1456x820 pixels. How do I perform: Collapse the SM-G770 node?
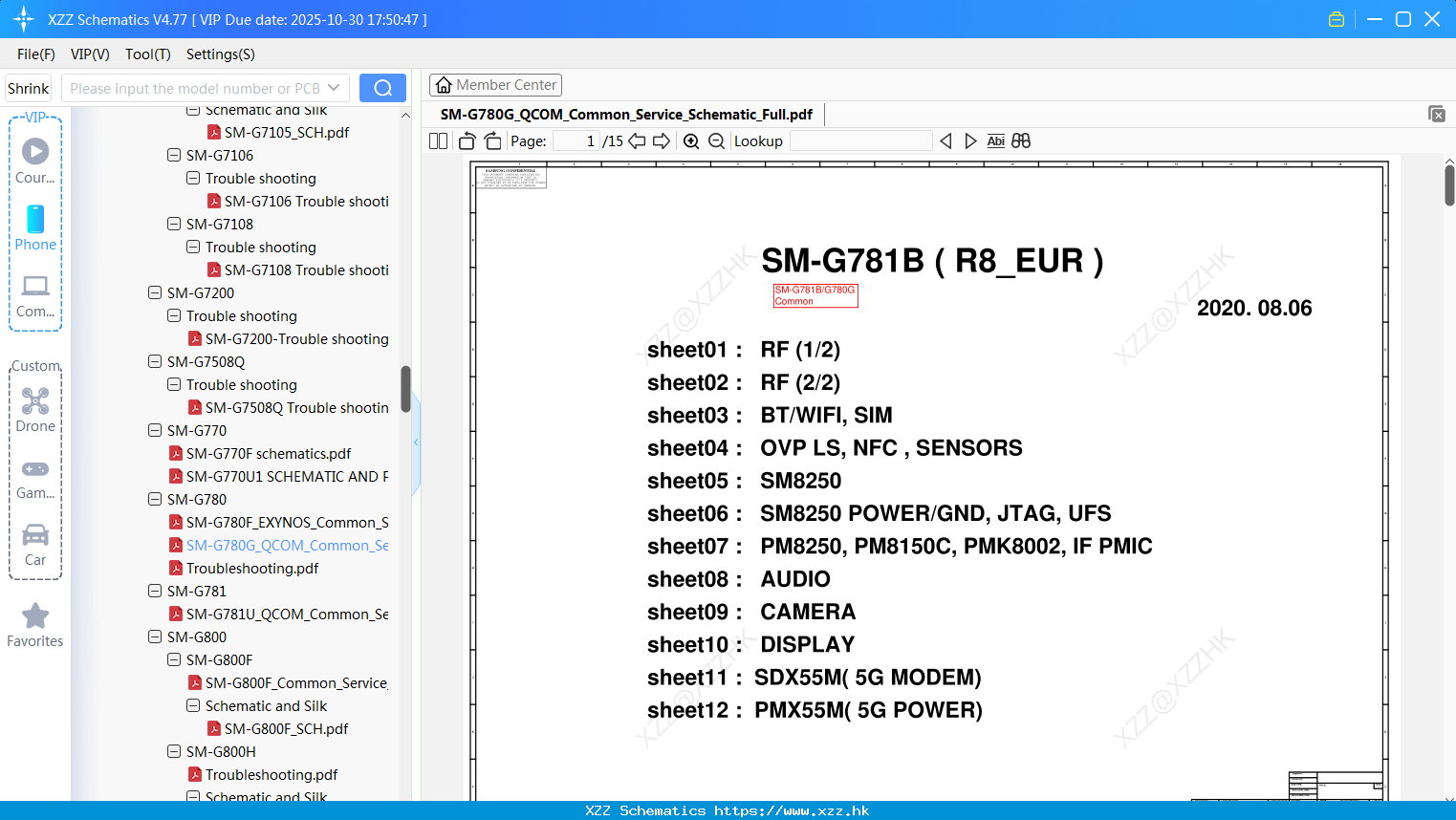pos(155,430)
